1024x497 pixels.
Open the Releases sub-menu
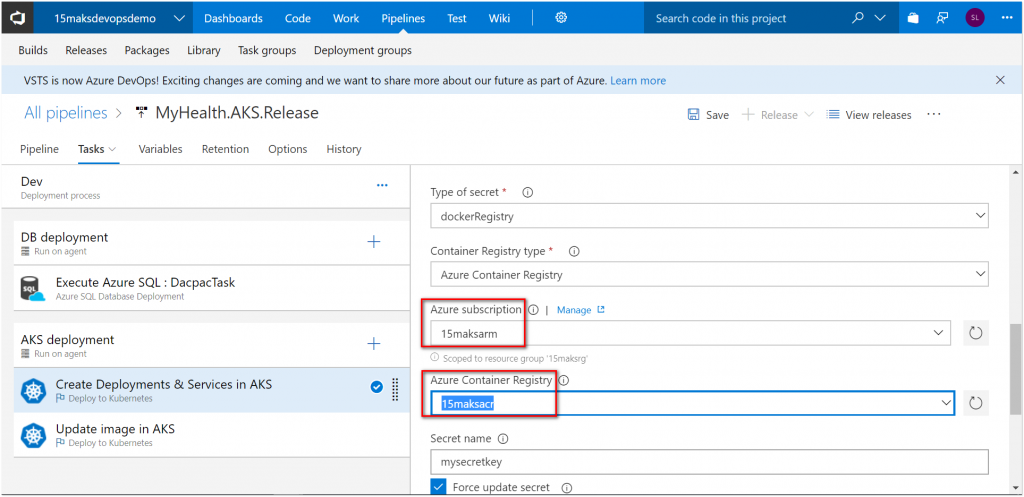pyautogui.click(x=86, y=50)
